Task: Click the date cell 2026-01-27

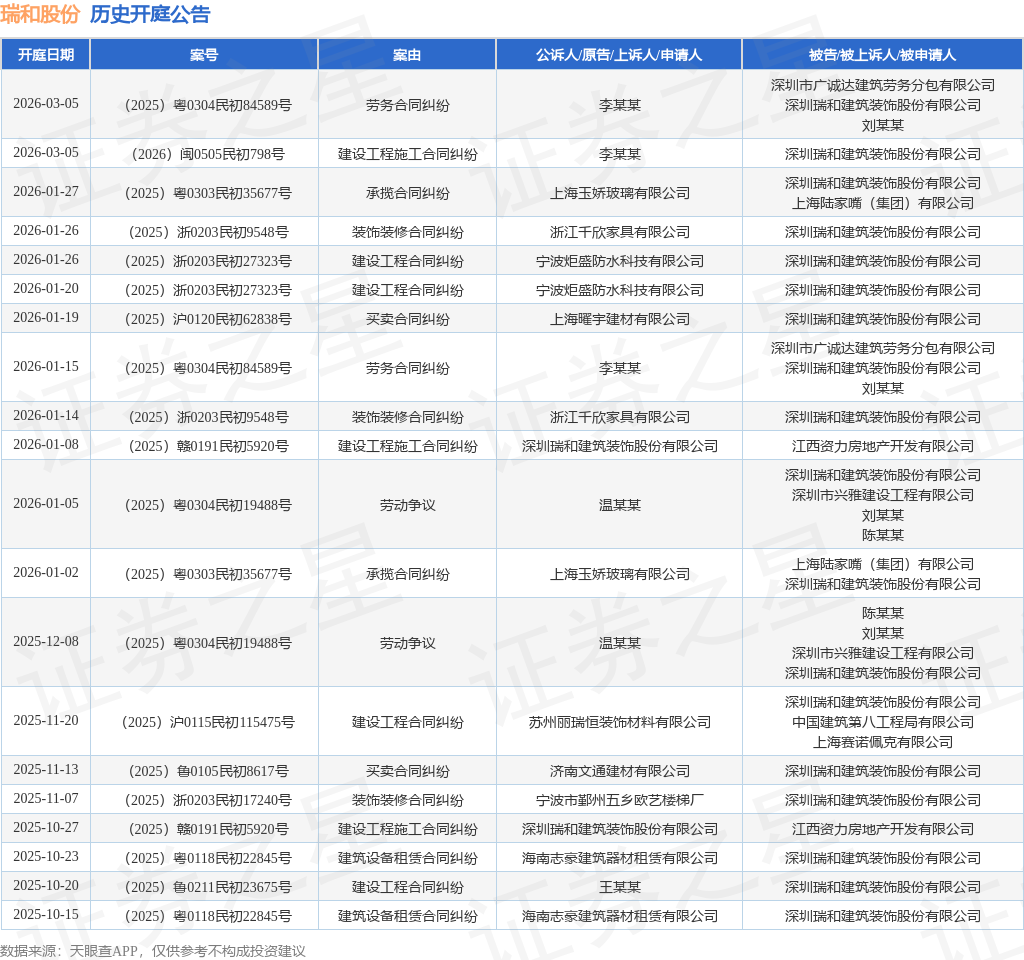Action: (46, 192)
